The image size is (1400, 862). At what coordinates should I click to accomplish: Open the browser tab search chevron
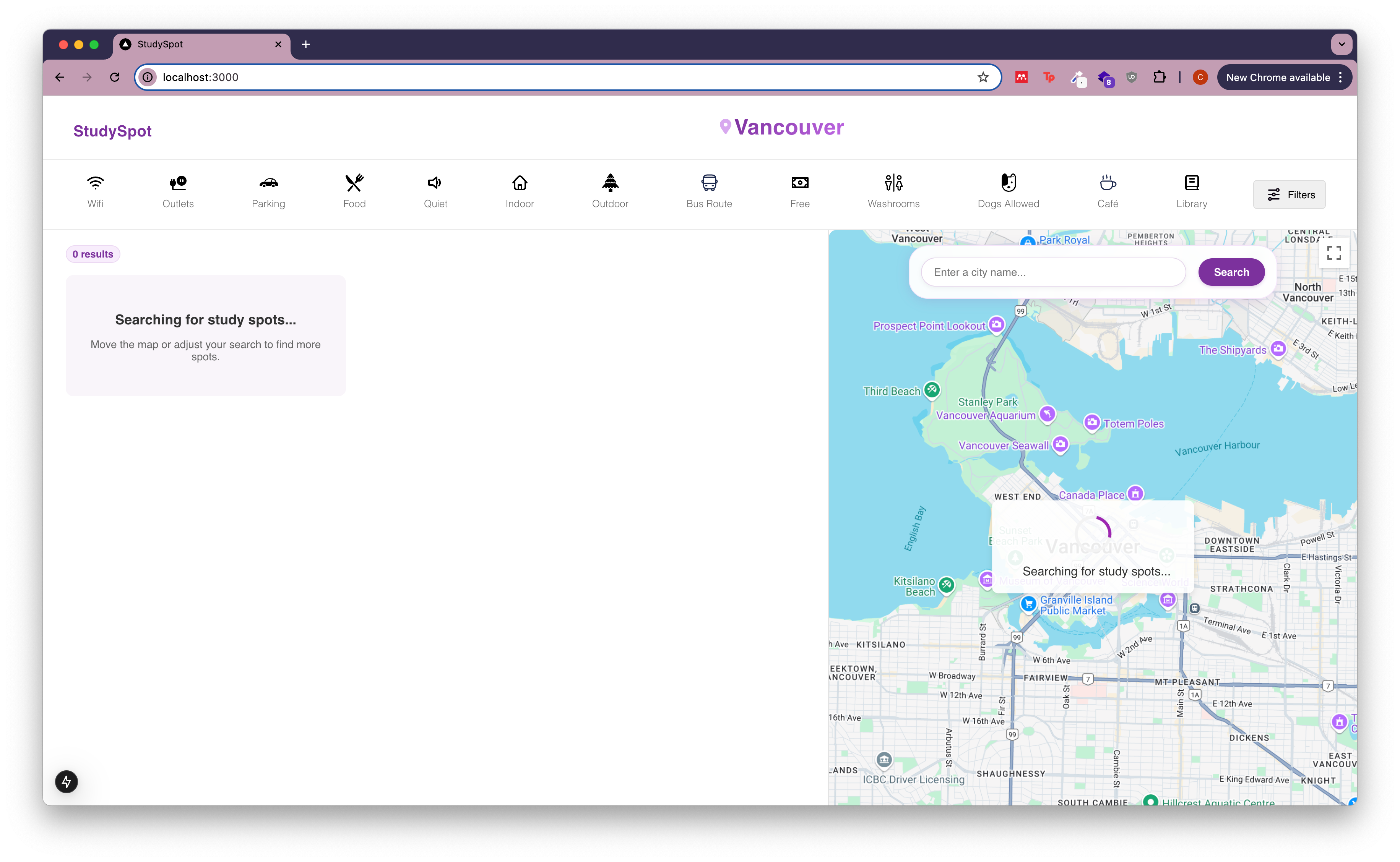coord(1342,44)
